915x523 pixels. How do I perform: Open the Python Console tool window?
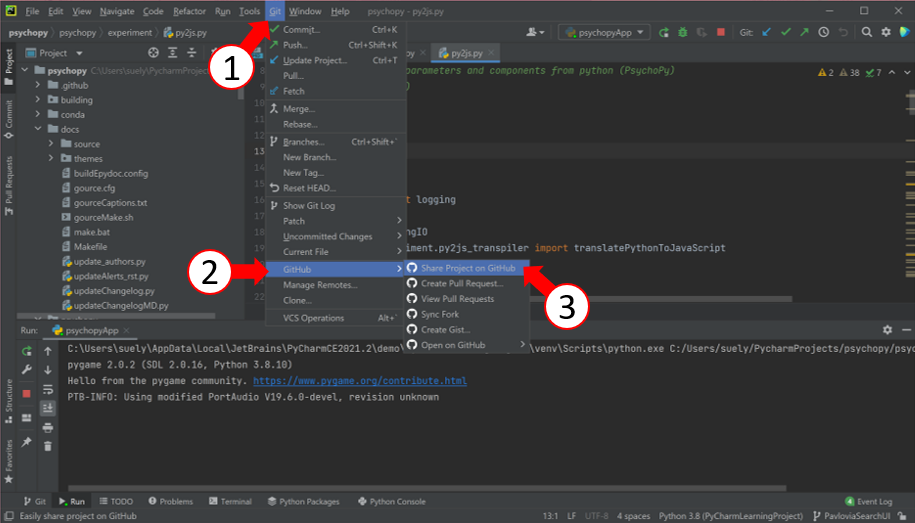coord(392,501)
